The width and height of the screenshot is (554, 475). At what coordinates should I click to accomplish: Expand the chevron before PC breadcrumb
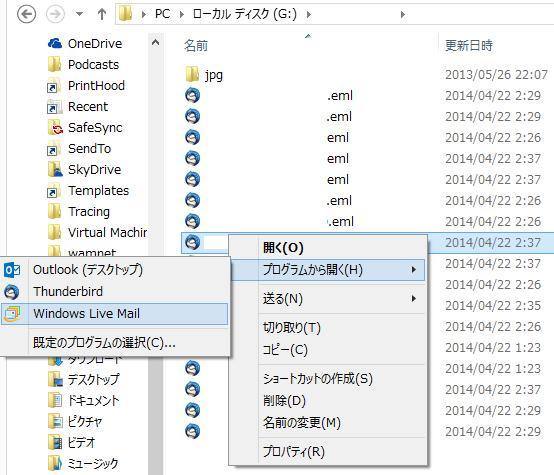point(144,14)
